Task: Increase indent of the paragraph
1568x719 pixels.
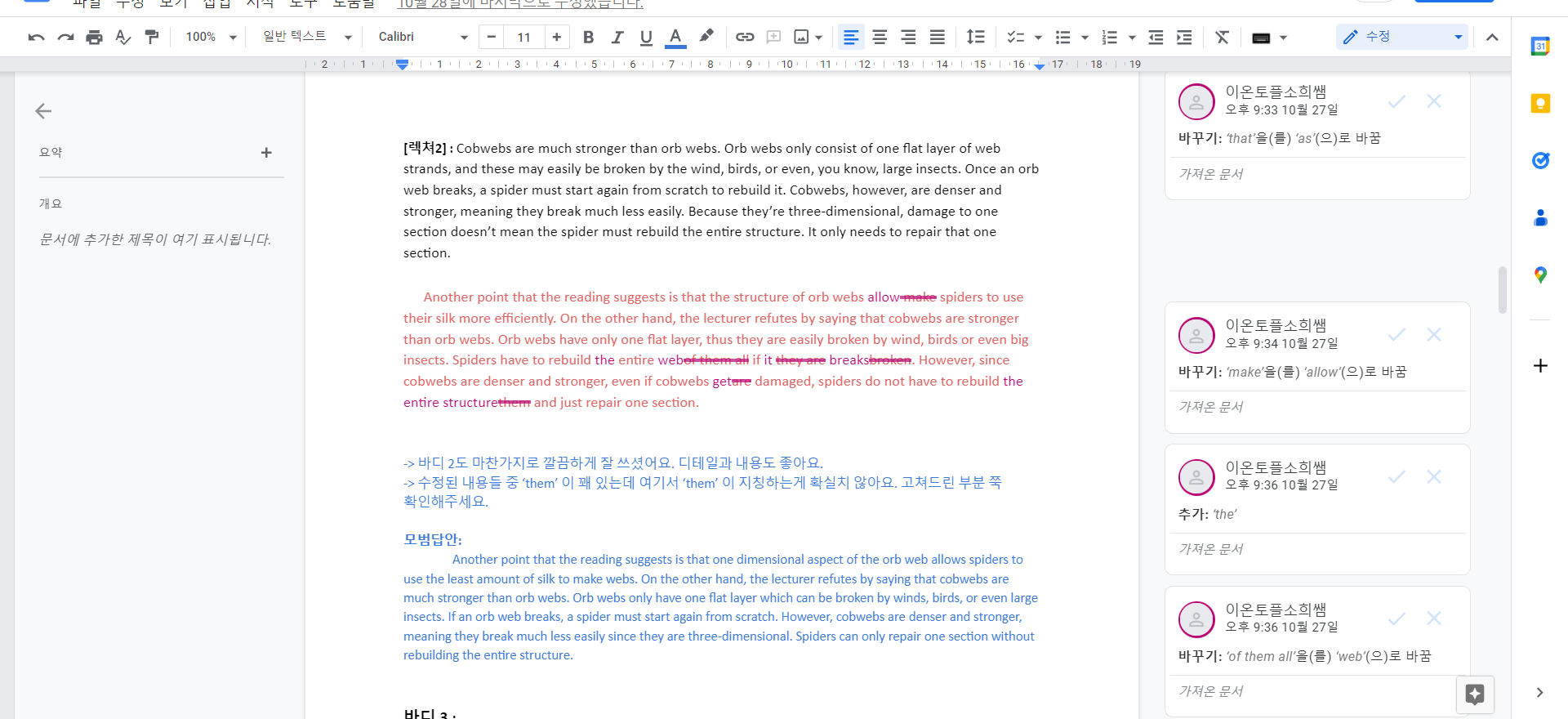Action: tap(1184, 37)
